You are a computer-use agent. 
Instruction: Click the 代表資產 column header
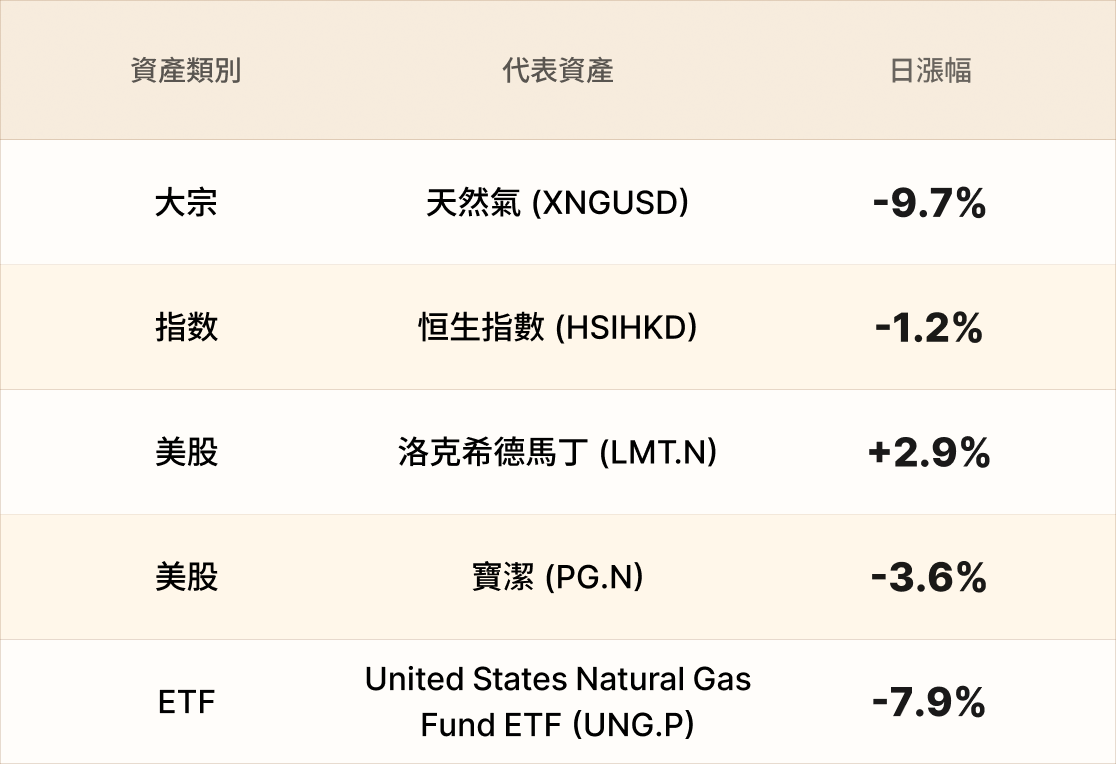click(558, 71)
